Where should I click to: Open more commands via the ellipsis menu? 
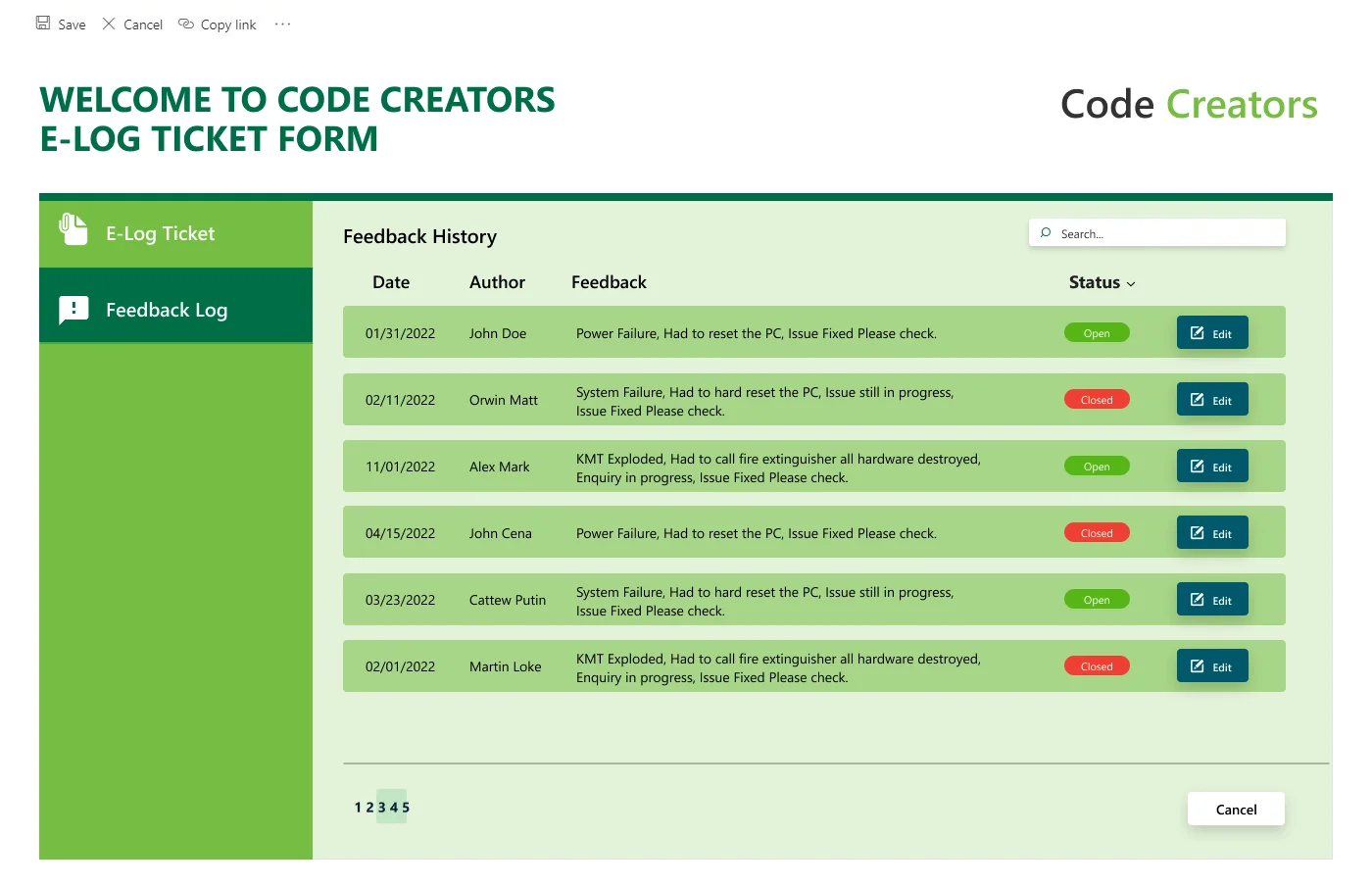pos(282,24)
